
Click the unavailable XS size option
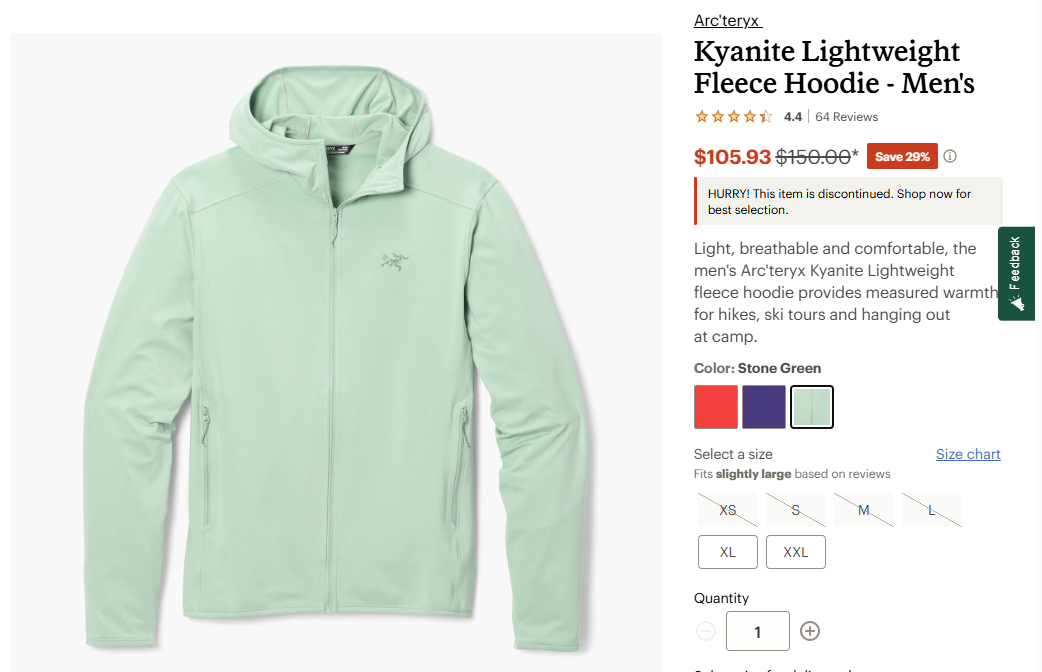coord(728,510)
